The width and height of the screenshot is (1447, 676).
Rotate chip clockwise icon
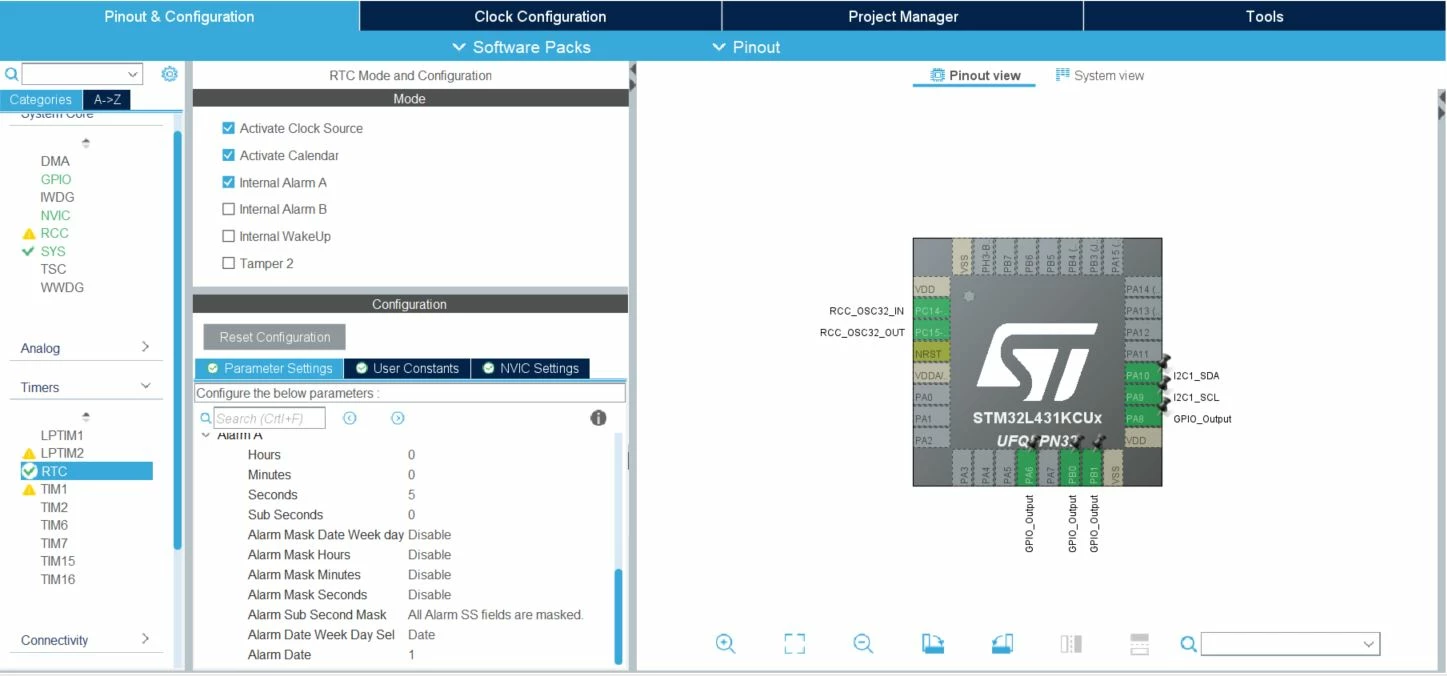tap(933, 644)
